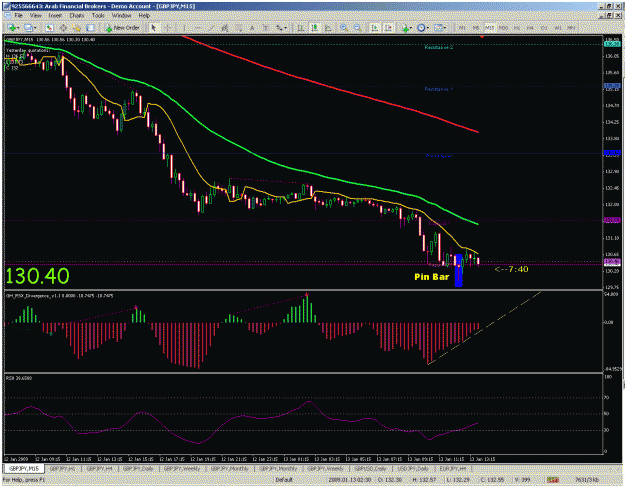Open the Charts menu

pos(77,16)
